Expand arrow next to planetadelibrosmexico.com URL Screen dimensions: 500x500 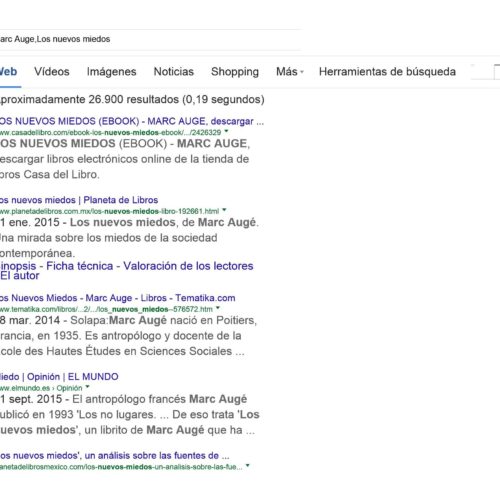point(248,466)
